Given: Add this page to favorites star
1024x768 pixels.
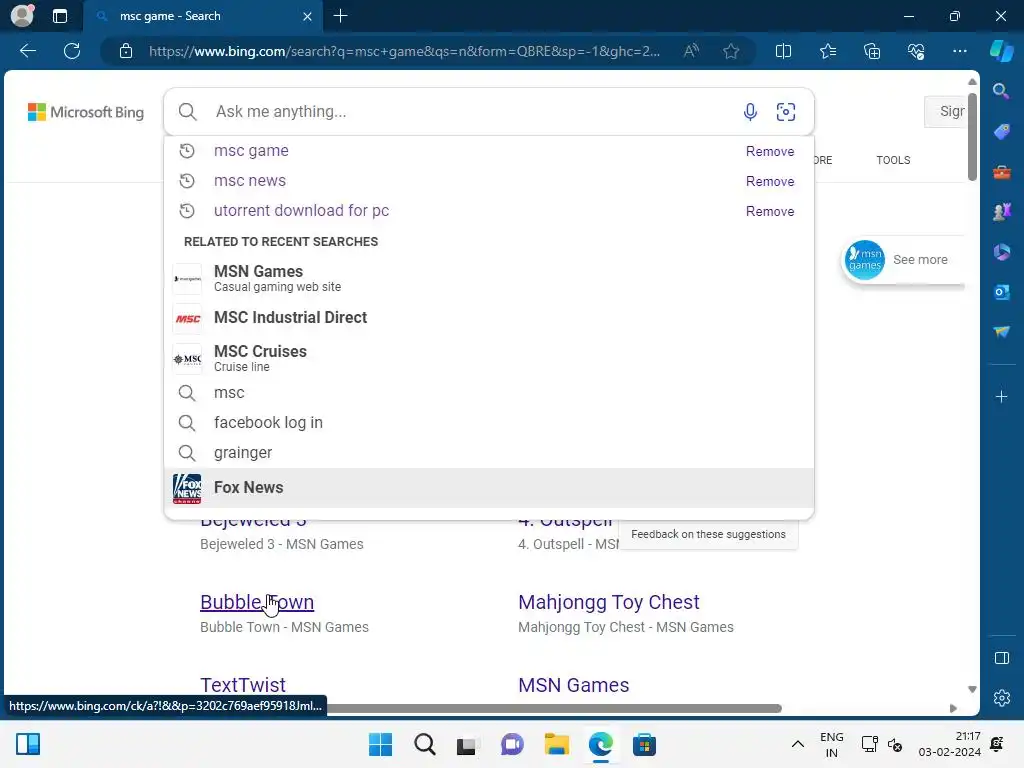Looking at the screenshot, I should click(731, 51).
